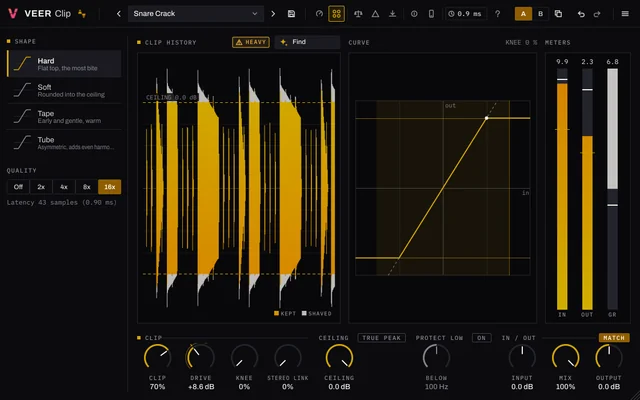Click the MIX knob
The image size is (640, 400).
tap(565, 358)
